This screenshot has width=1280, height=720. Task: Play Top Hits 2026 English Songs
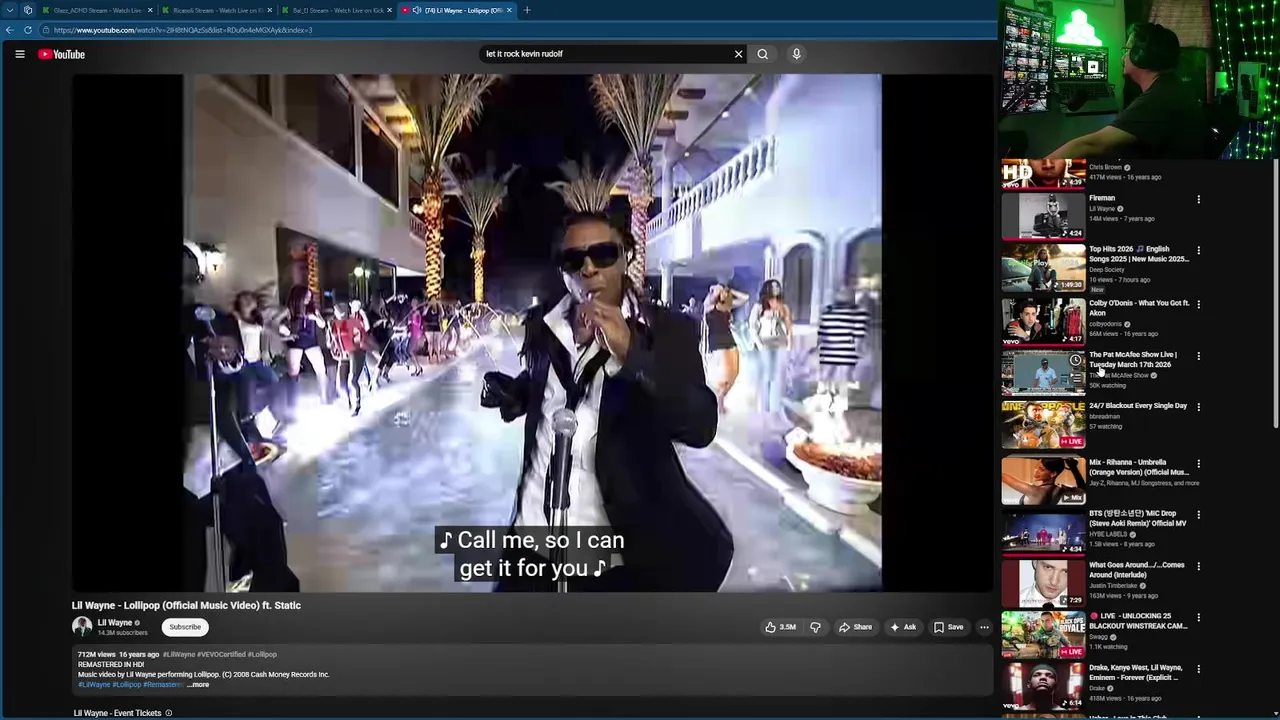[1044, 267]
